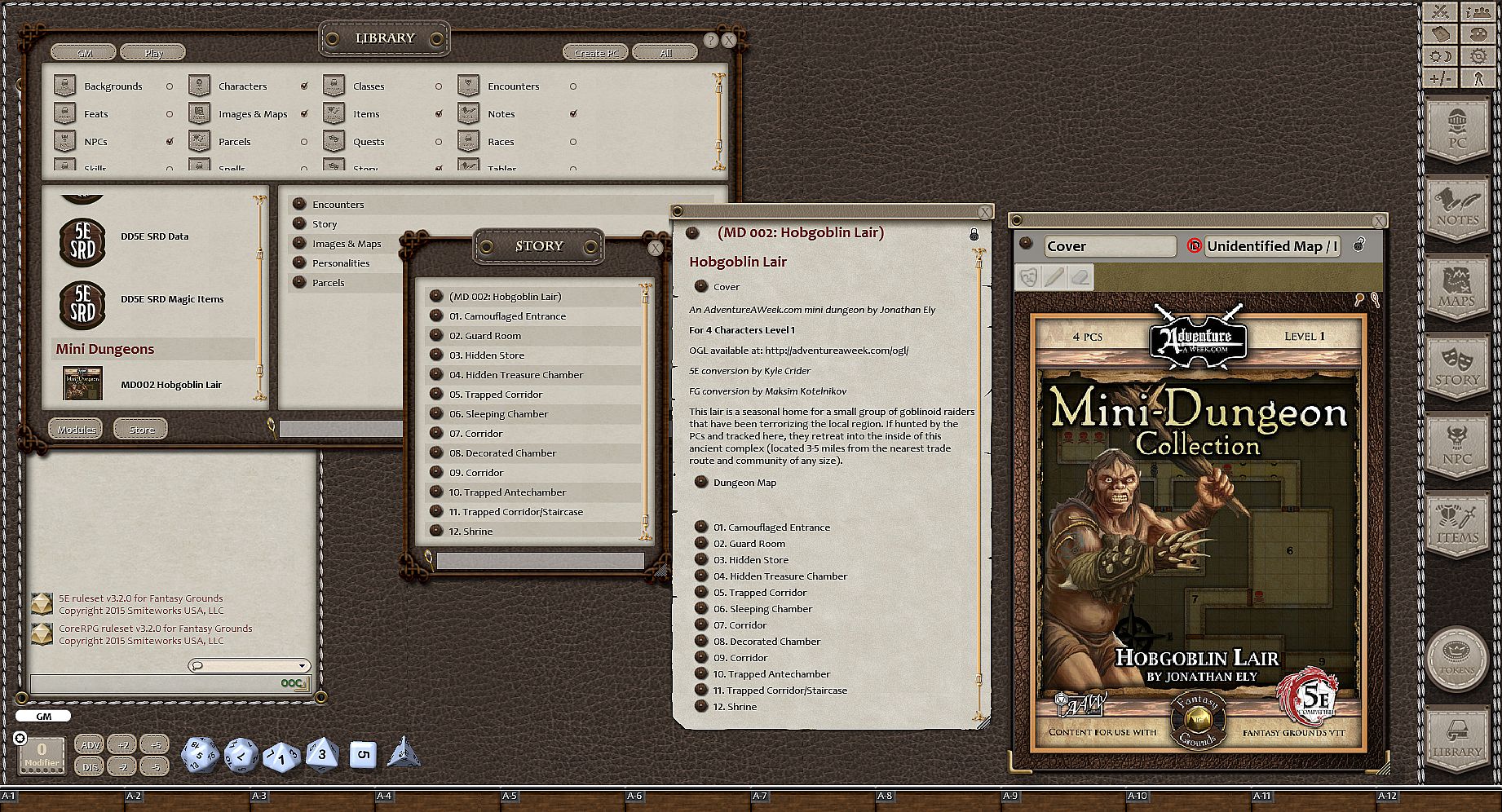Open the Party Sheet icon

coord(1478,11)
